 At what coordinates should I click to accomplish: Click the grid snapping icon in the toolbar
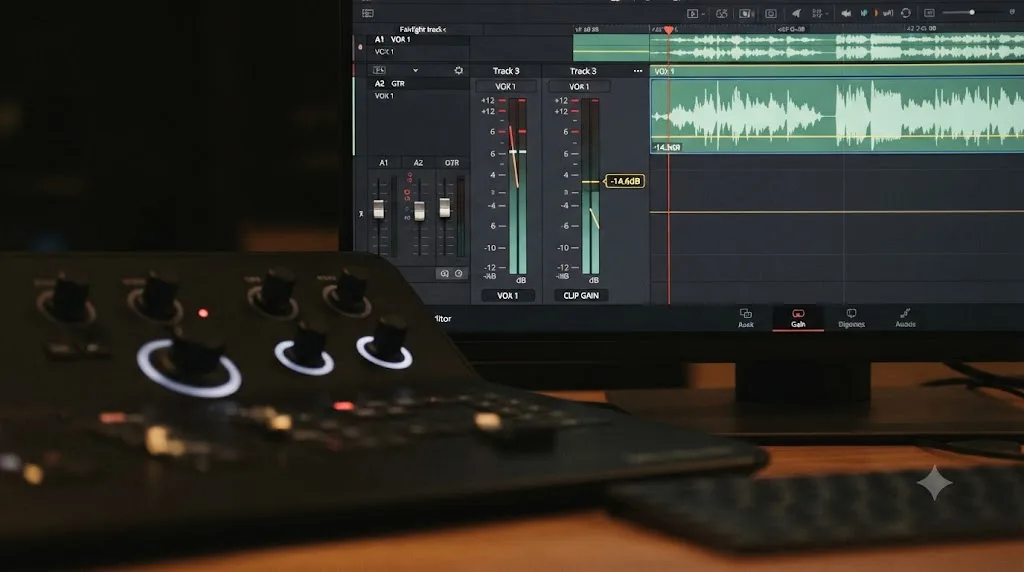(x=816, y=13)
